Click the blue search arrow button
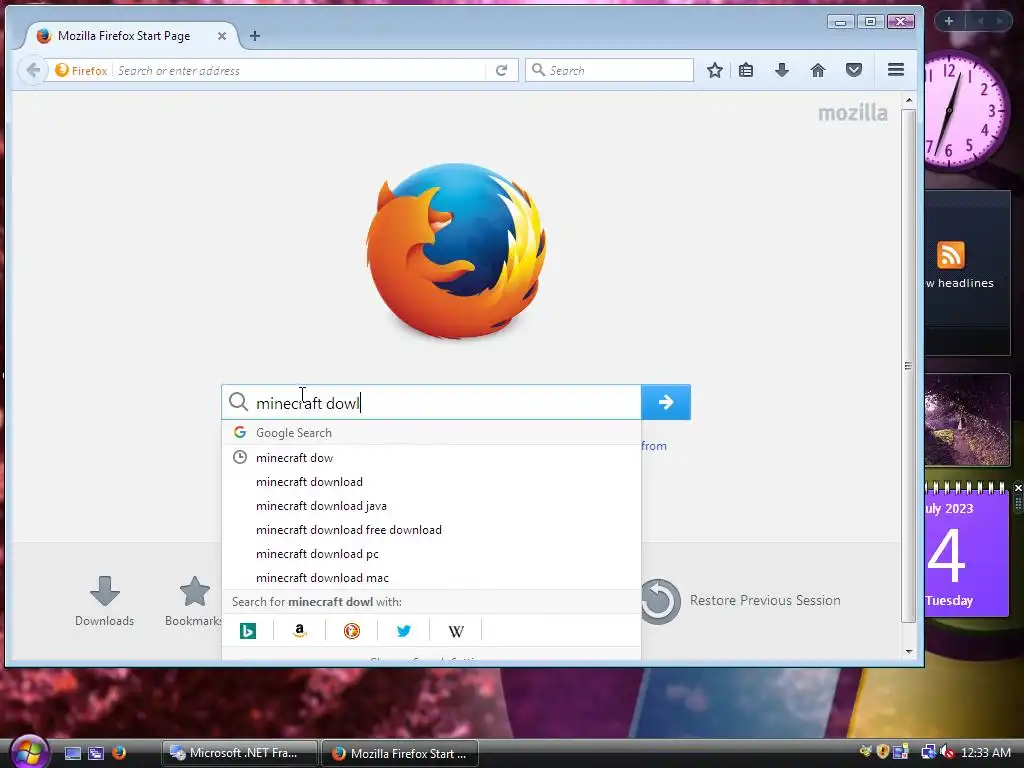This screenshot has width=1024, height=768. (x=665, y=402)
